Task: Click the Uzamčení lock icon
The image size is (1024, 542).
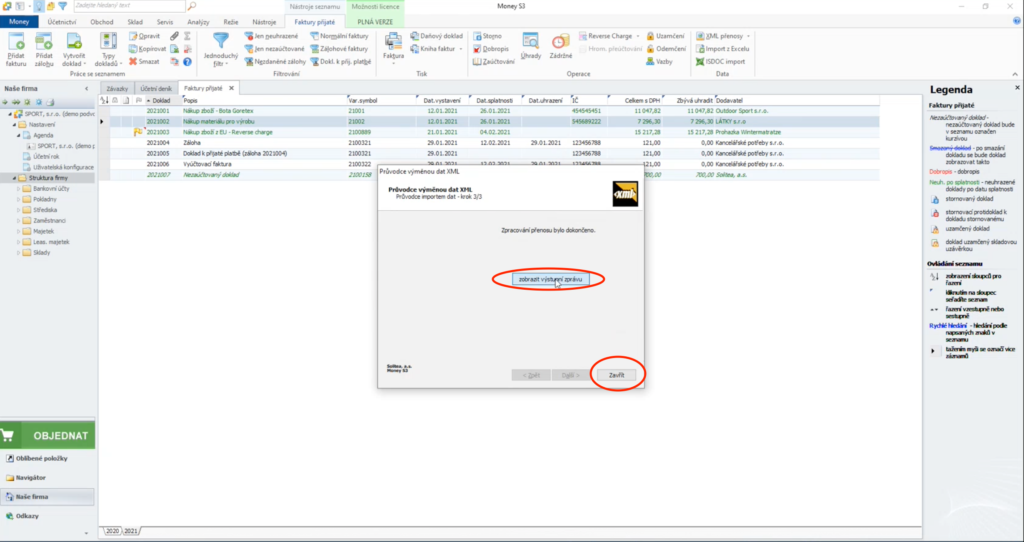Action: 665,36
